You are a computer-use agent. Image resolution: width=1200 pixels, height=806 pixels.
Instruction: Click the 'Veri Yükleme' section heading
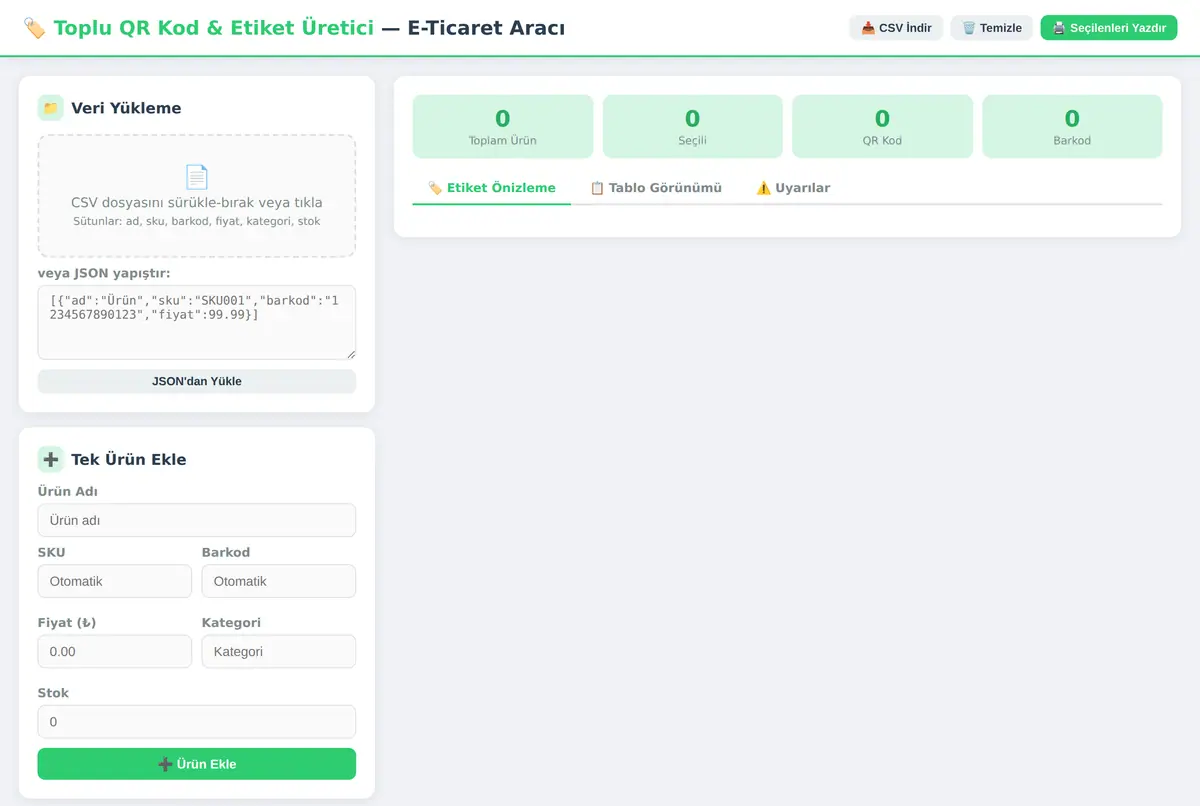point(126,108)
